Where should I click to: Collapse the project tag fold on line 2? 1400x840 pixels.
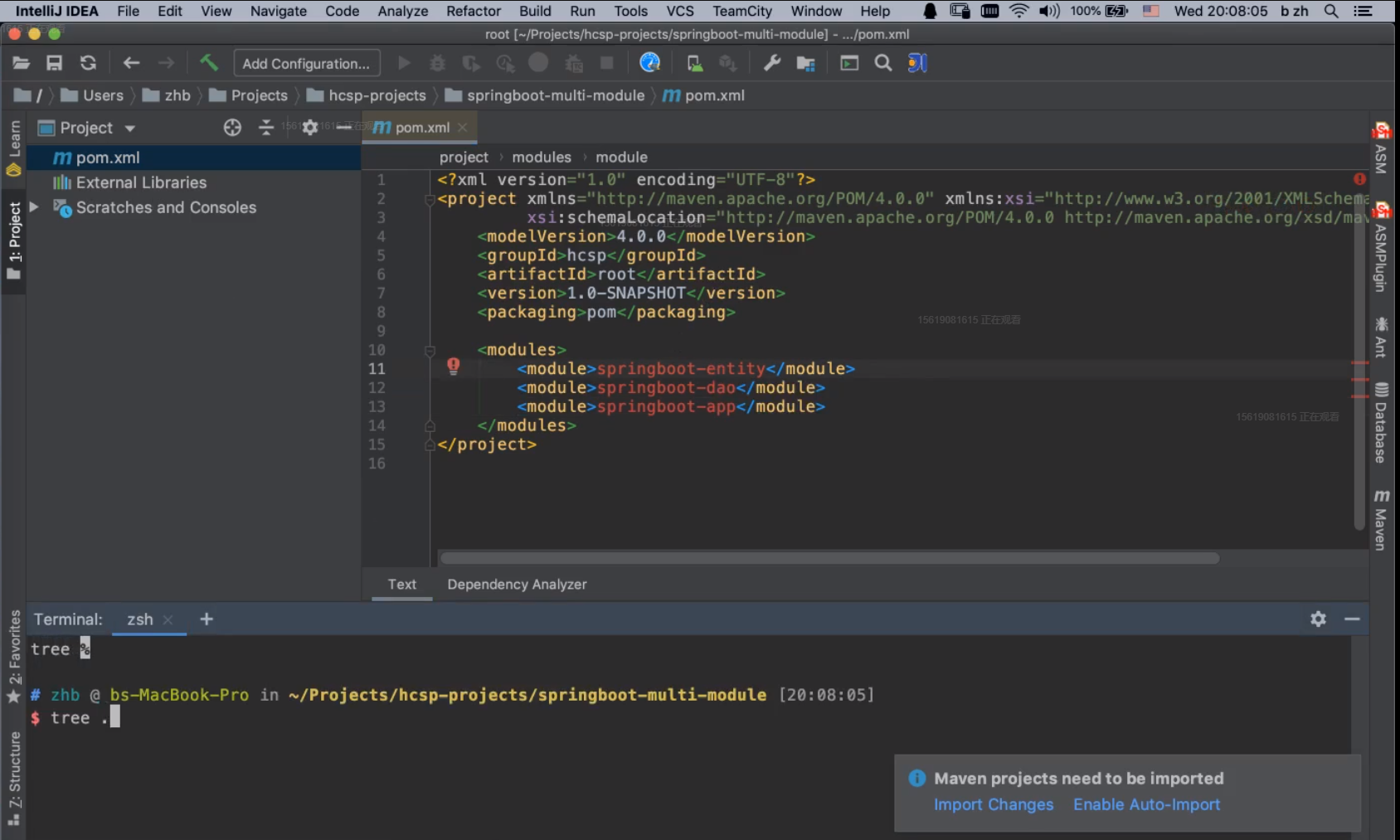pyautogui.click(x=430, y=200)
